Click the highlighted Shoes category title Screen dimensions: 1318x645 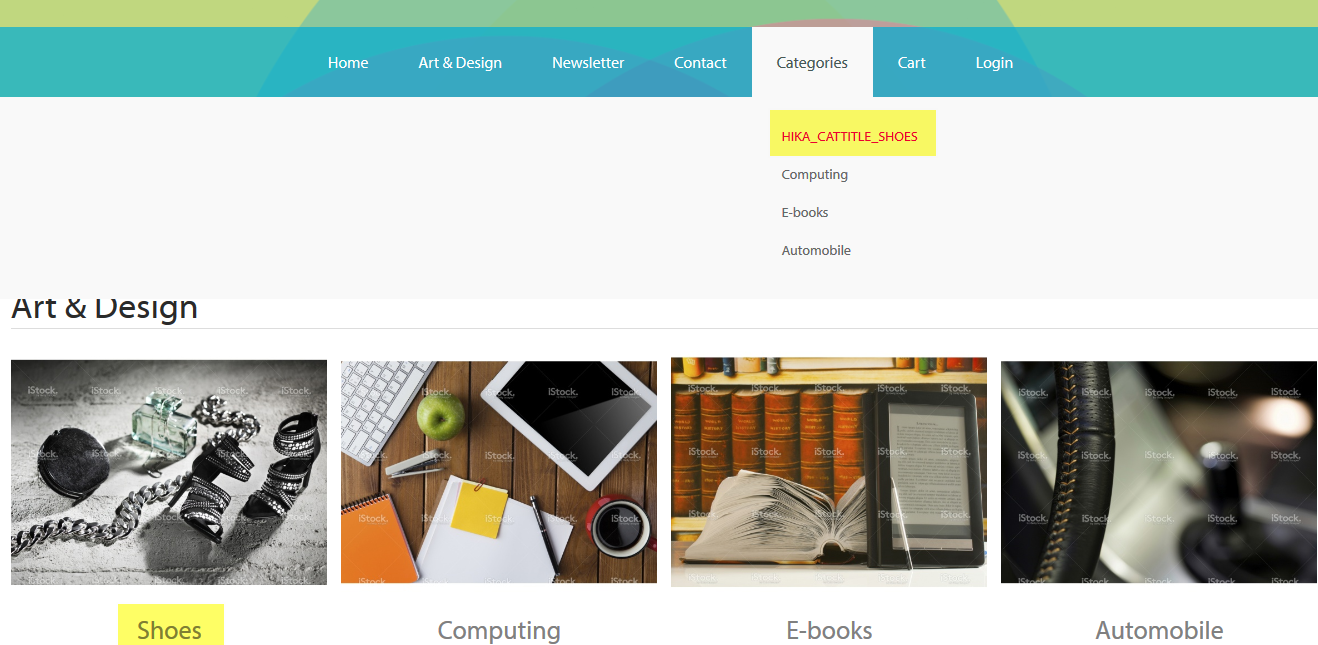coord(170,630)
